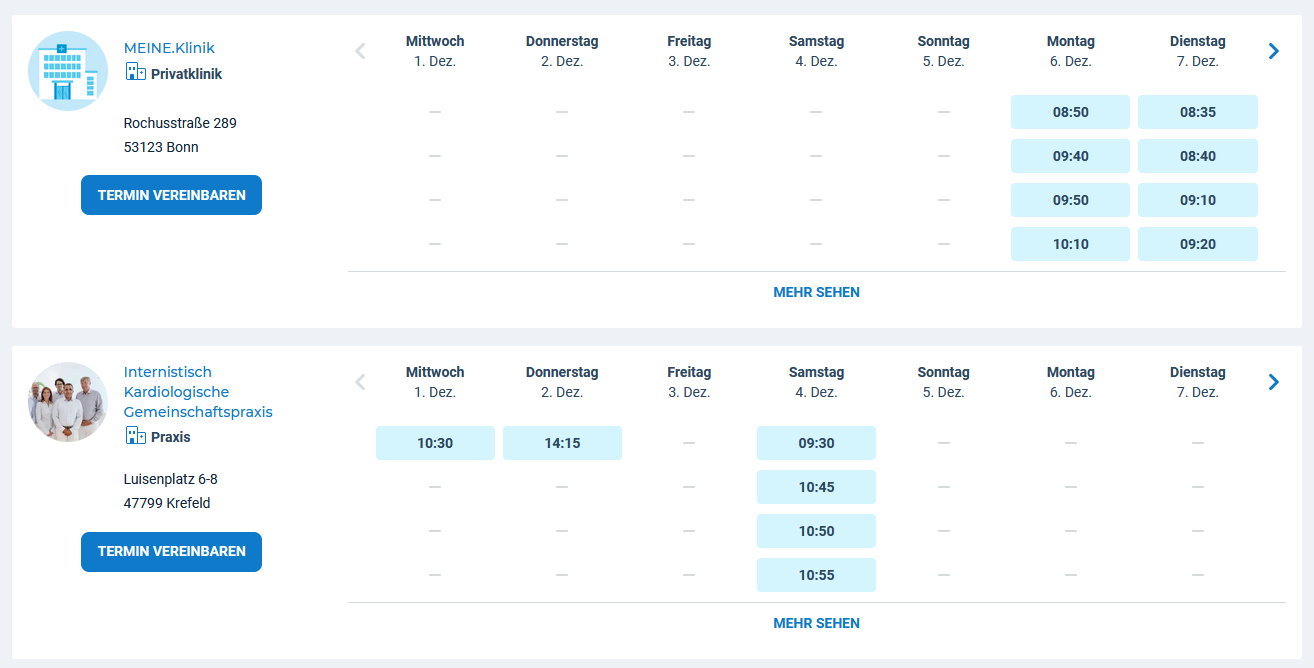The width and height of the screenshot is (1314, 668).
Task: Choose the Tuesday 09:20 time slot
Action: tap(1197, 244)
